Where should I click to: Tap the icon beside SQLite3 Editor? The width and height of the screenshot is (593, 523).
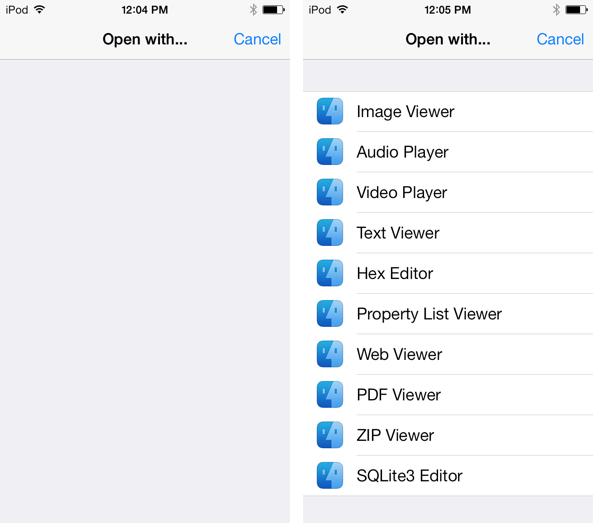click(330, 475)
